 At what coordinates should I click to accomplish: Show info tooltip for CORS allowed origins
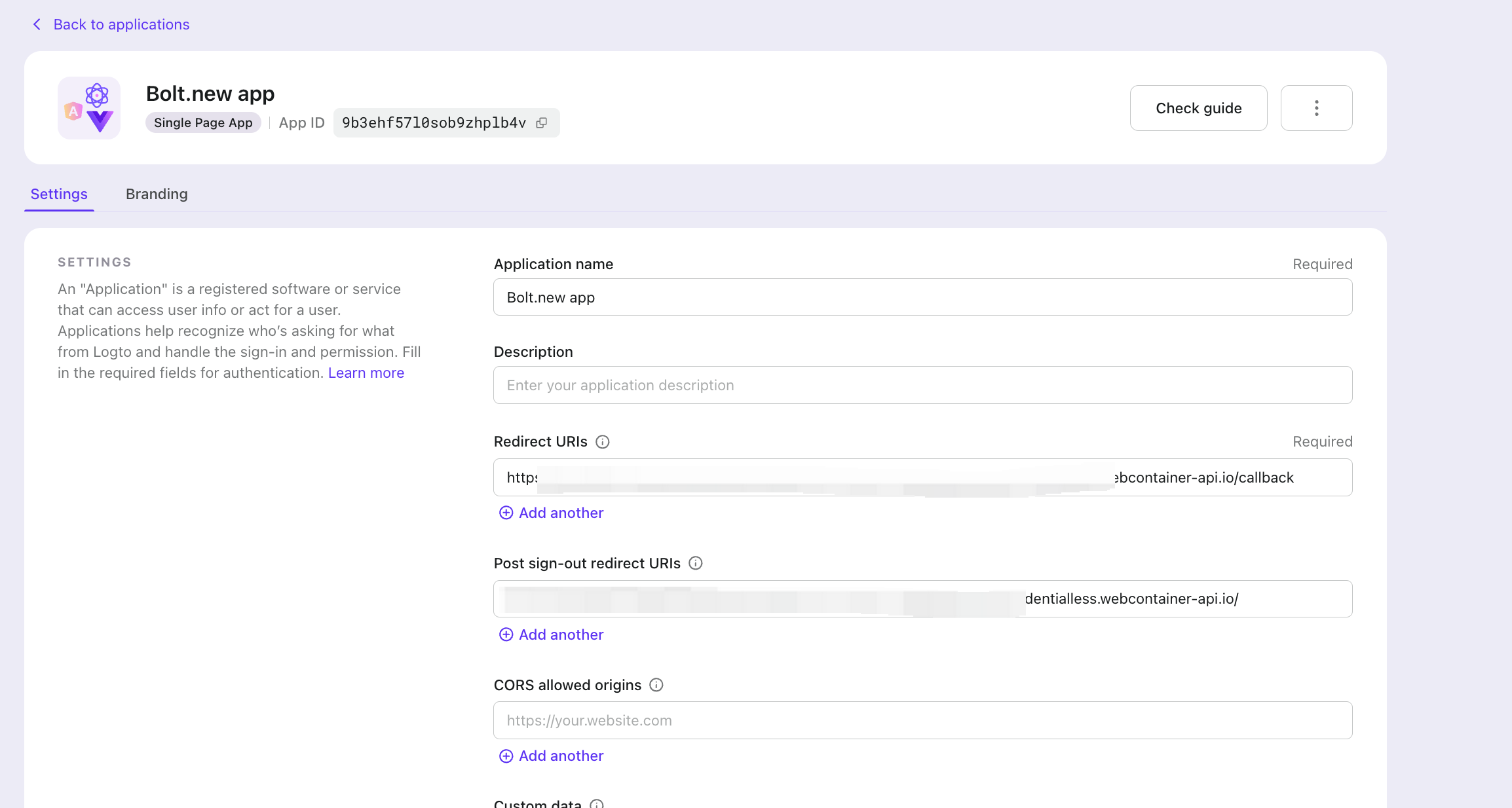656,685
